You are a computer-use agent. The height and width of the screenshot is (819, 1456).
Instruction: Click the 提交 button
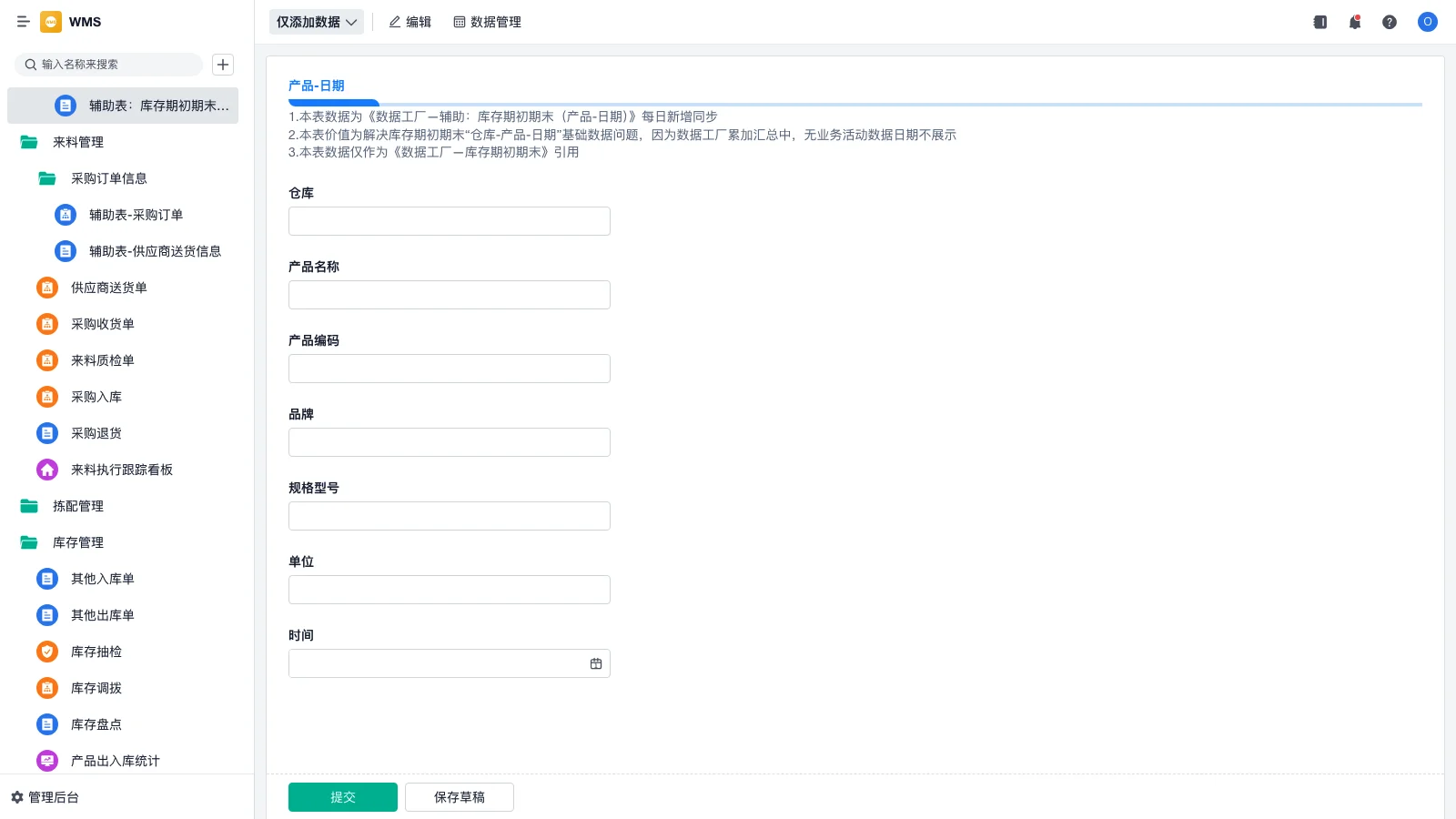[x=343, y=797]
